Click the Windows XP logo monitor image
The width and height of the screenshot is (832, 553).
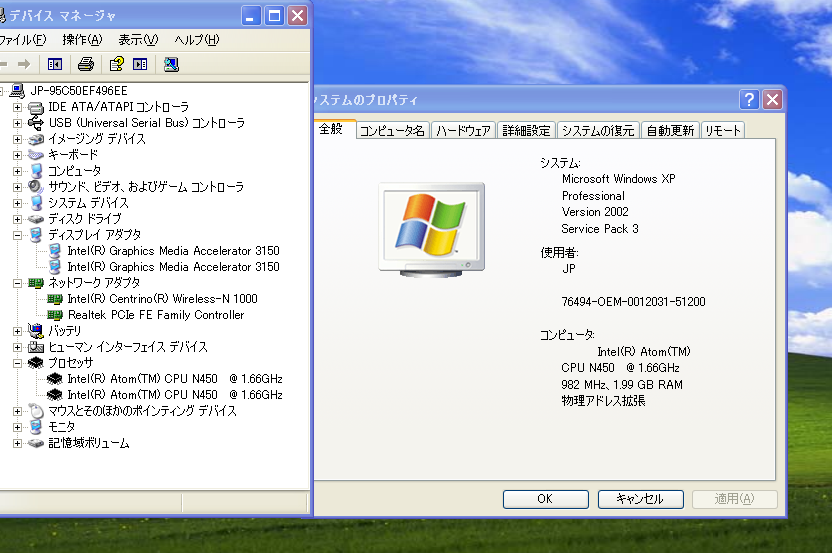431,230
